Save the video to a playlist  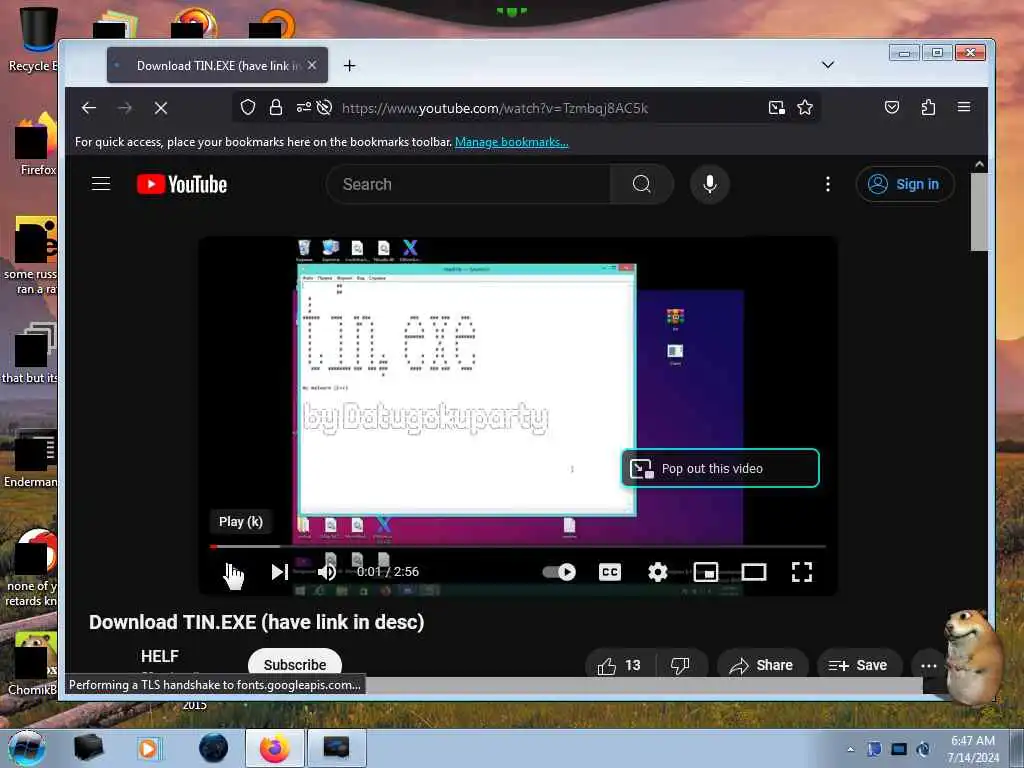point(858,665)
